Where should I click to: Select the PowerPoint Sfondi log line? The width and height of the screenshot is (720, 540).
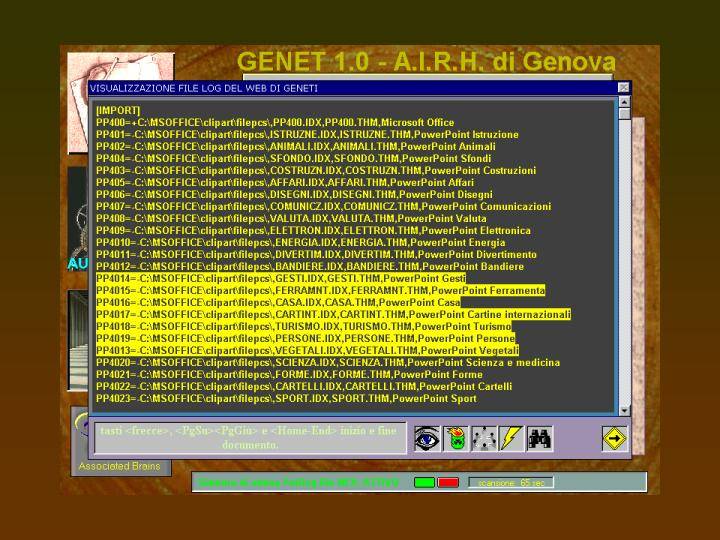pos(293,158)
